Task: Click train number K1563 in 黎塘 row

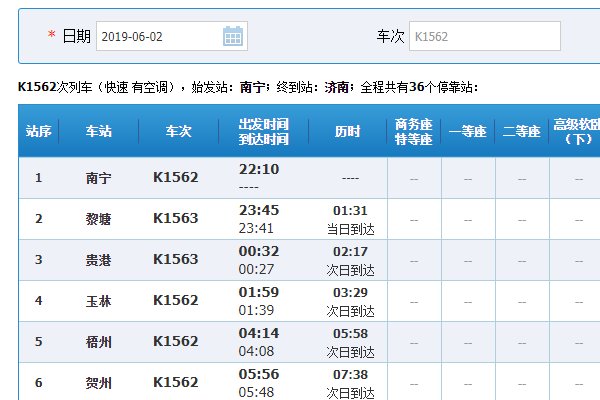Action: pyautogui.click(x=176, y=218)
